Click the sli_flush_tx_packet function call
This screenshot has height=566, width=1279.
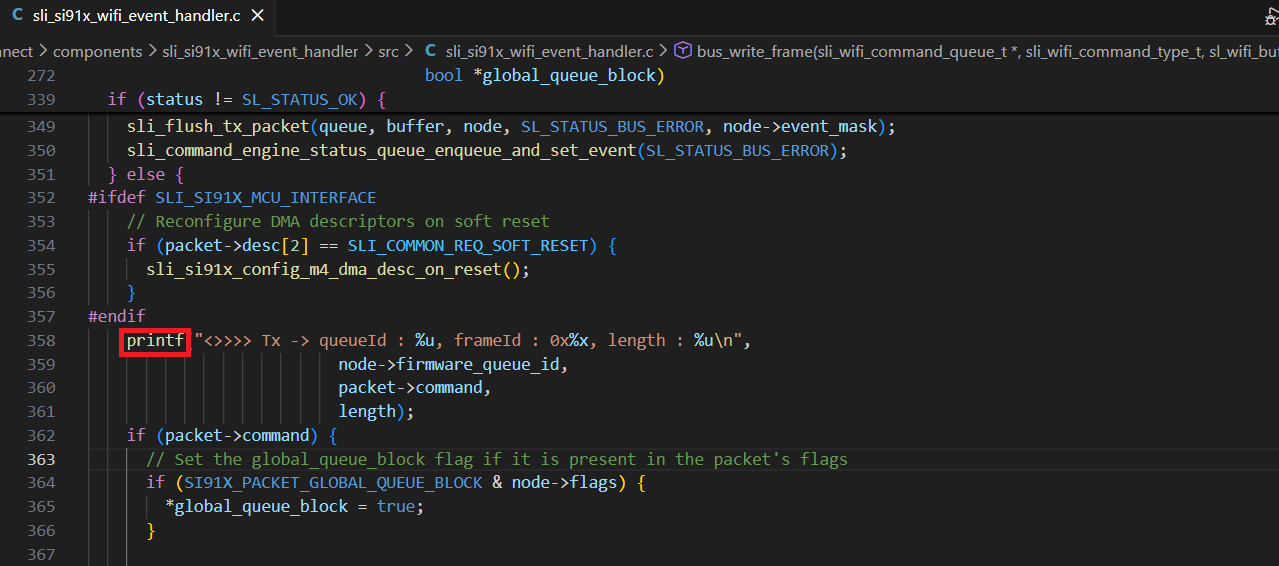point(217,127)
